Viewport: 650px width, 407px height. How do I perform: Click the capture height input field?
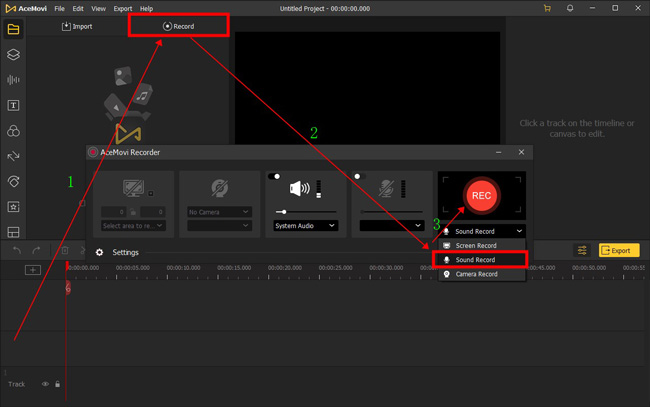(x=153, y=212)
